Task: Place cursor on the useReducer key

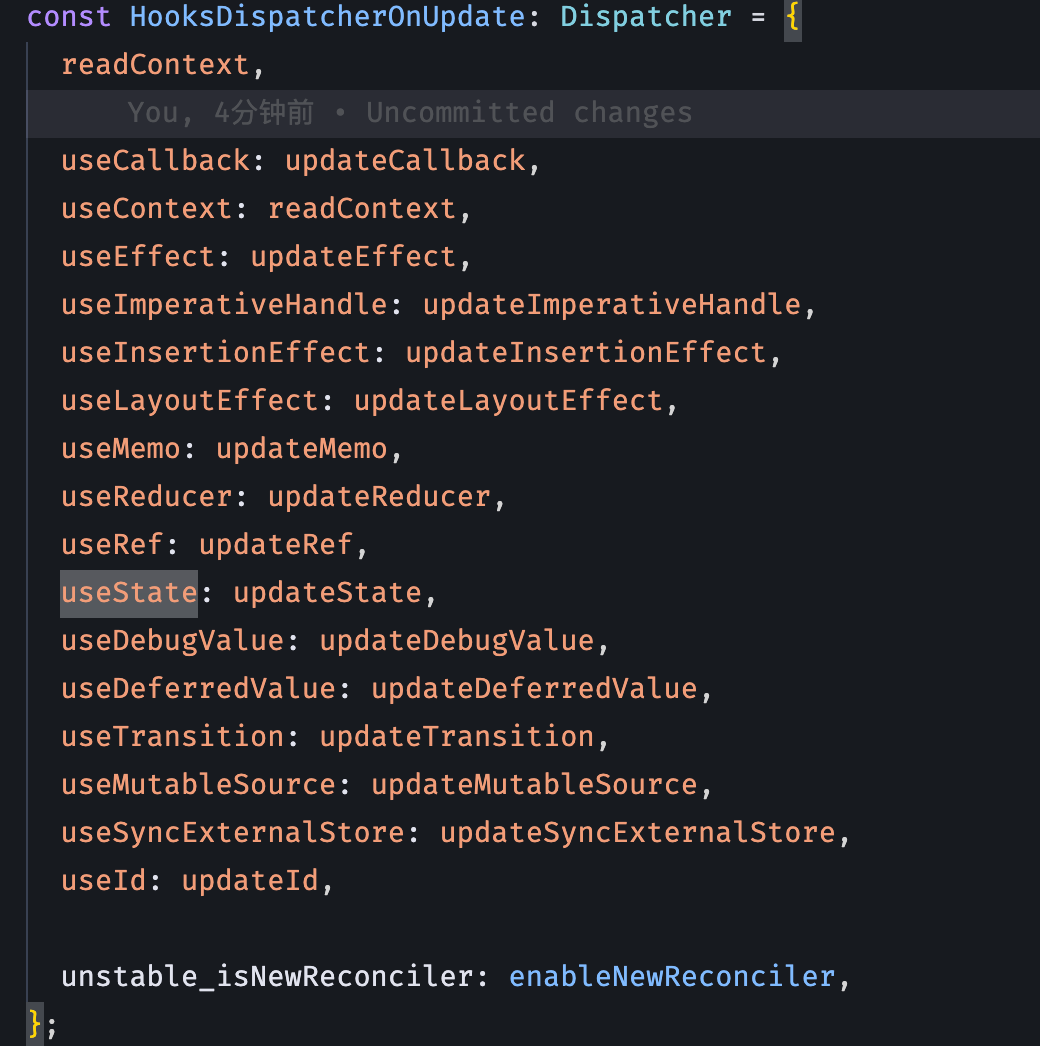Action: coord(147,497)
